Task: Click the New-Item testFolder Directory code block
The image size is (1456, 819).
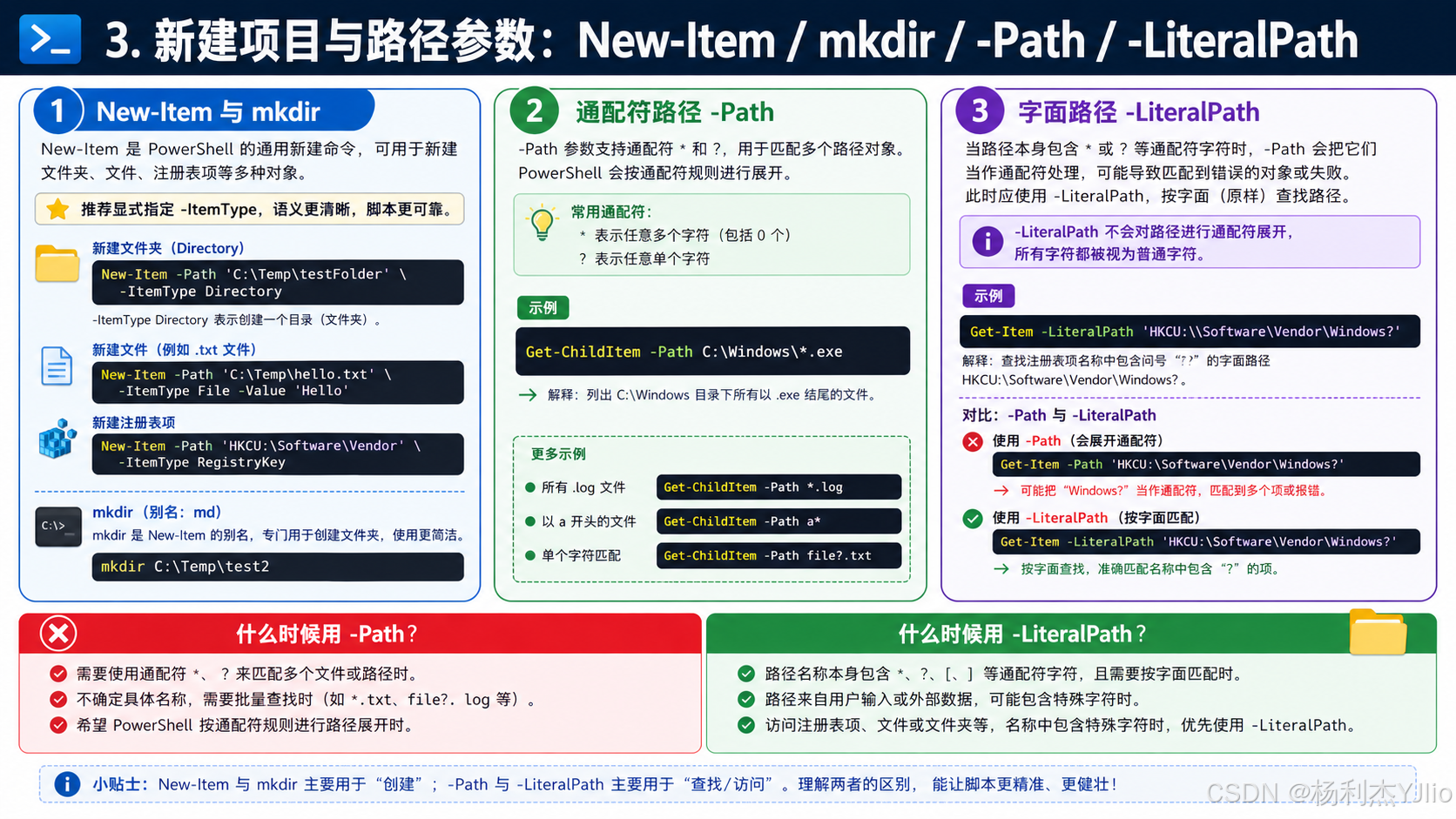Action: coord(278,283)
